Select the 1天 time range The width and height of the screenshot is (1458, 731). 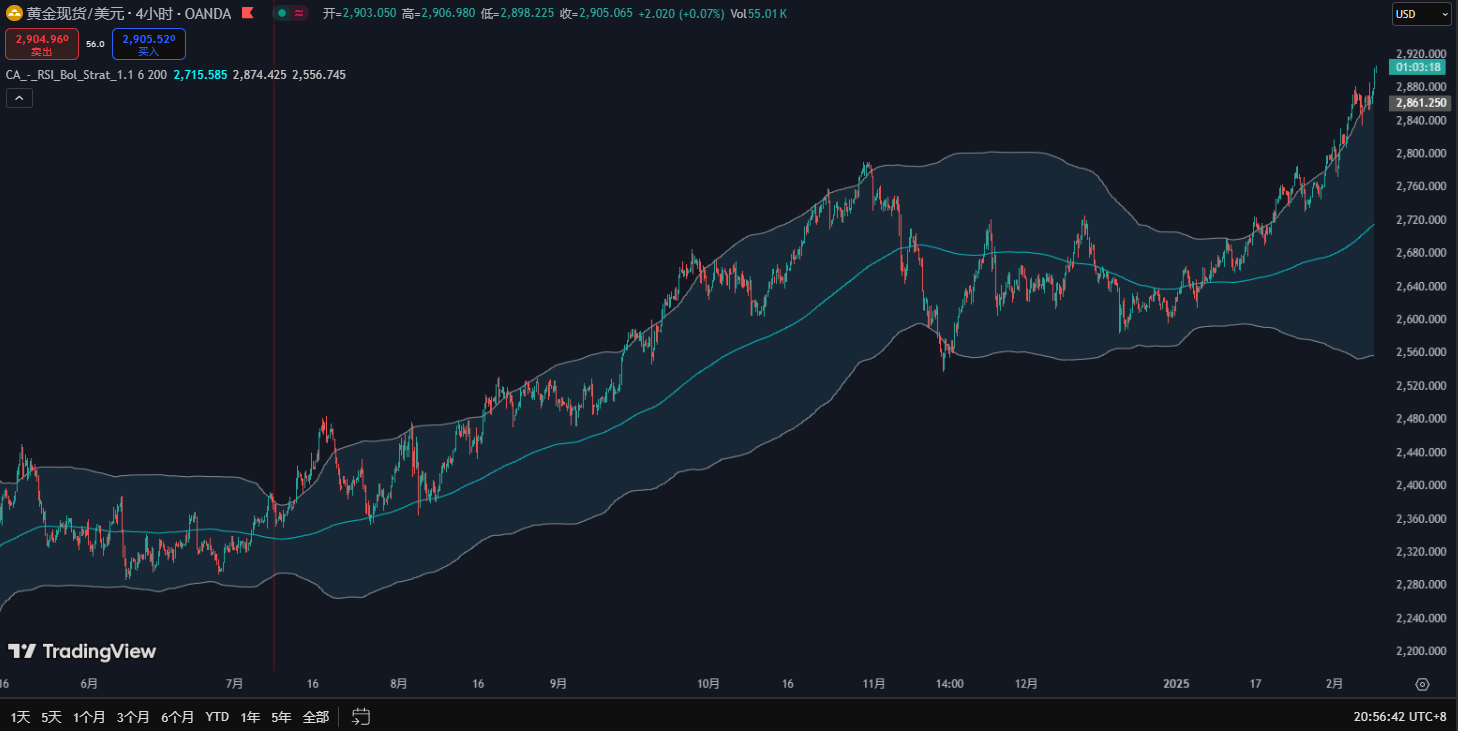(20, 717)
